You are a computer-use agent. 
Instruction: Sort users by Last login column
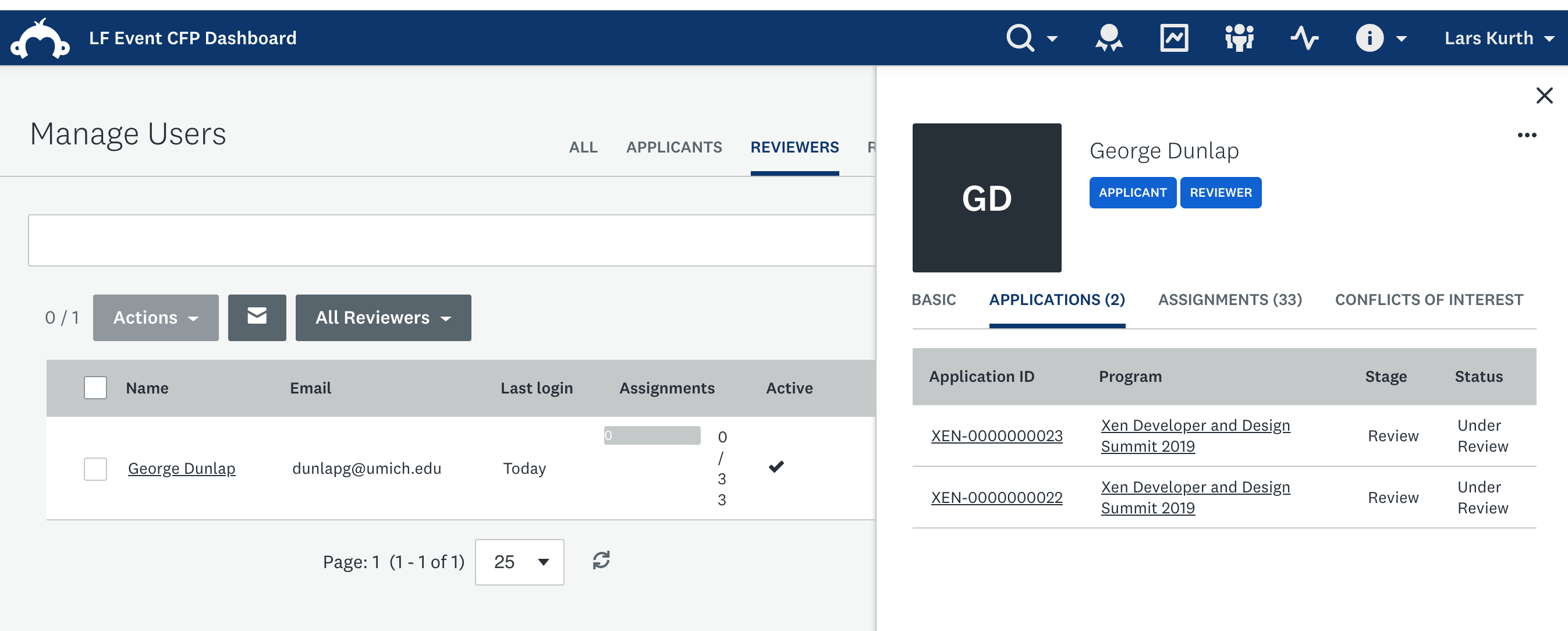pos(536,388)
